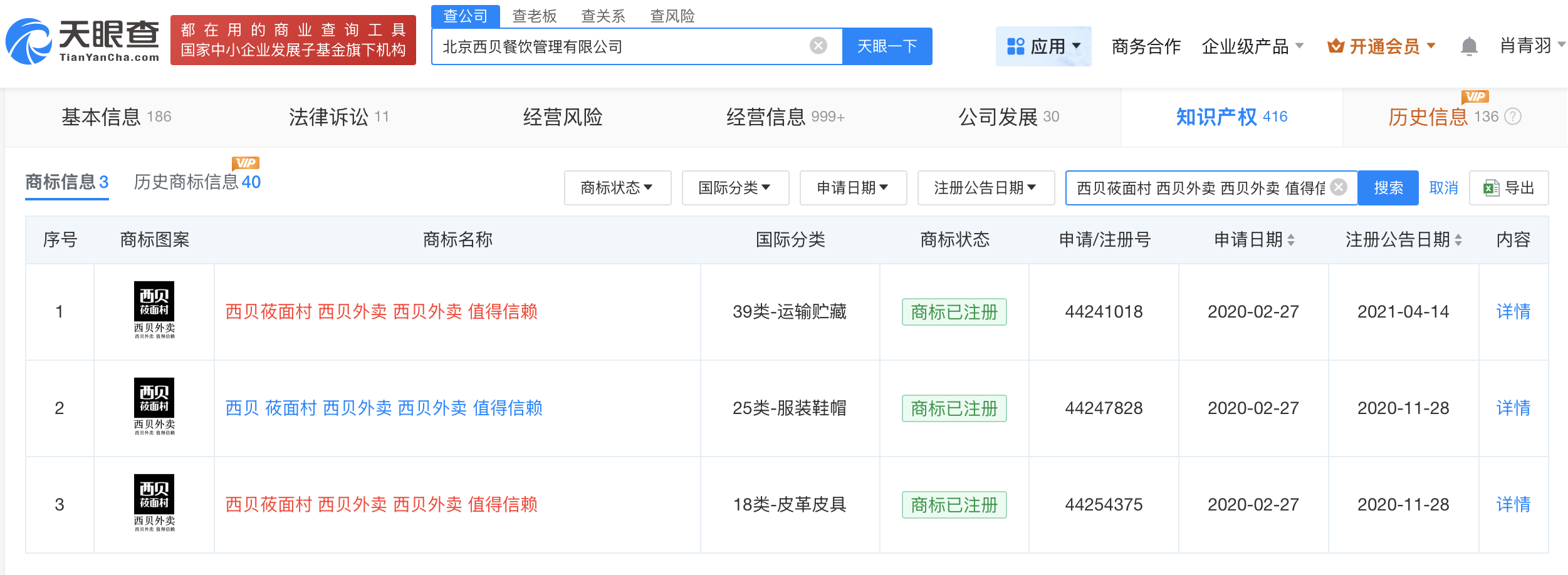The image size is (1568, 575).
Task: Open trademark image for row 1
Action: click(x=154, y=311)
